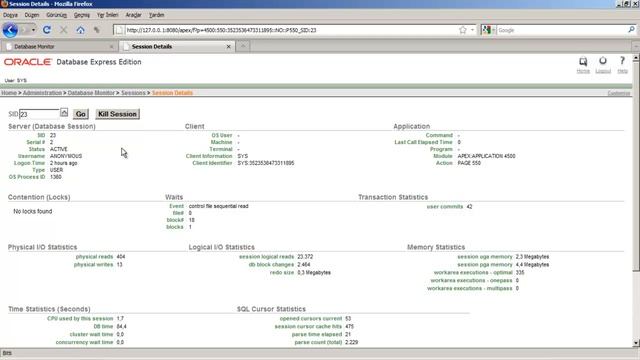Select the Client Identifier value
Screen dimensions: 640x360
coord(266,163)
